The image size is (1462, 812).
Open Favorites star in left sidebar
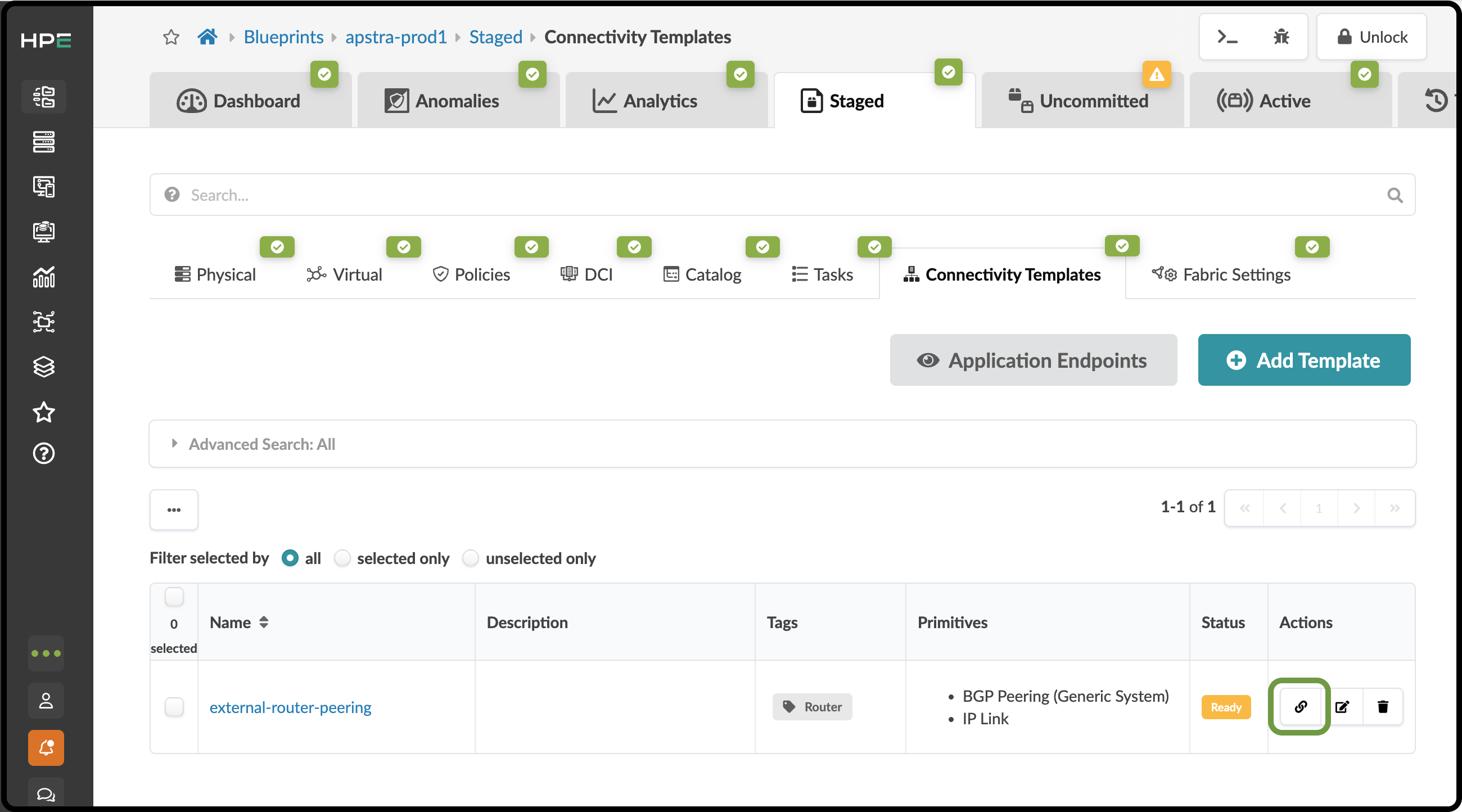(x=44, y=412)
